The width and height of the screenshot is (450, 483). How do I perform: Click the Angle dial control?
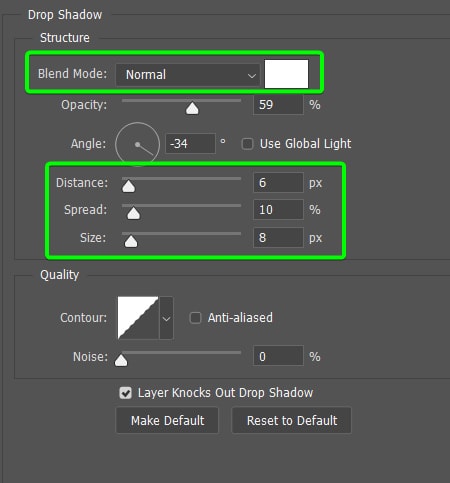coord(137,144)
